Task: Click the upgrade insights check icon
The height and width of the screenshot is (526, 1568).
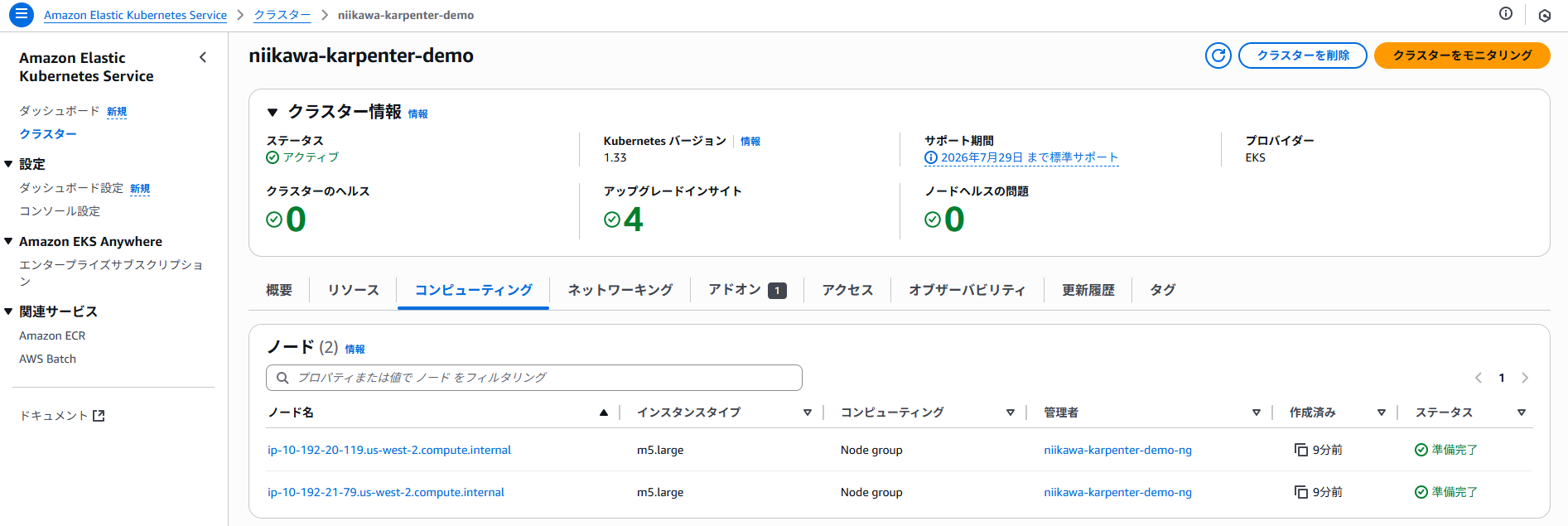Action: pos(612,220)
